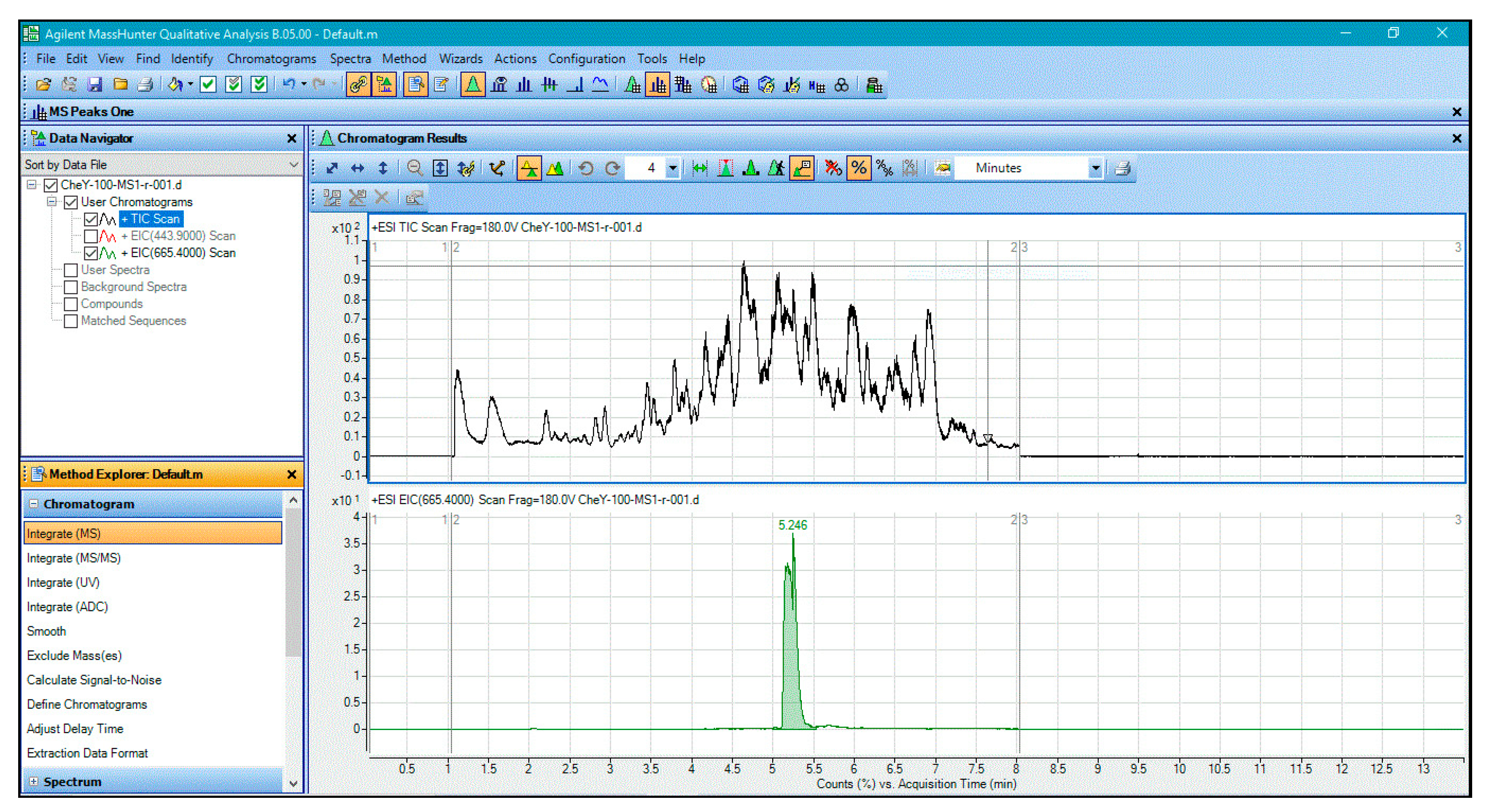The height and width of the screenshot is (812, 1489).
Task: Click the overlaid yellow-green peaks icon
Action: point(554,168)
